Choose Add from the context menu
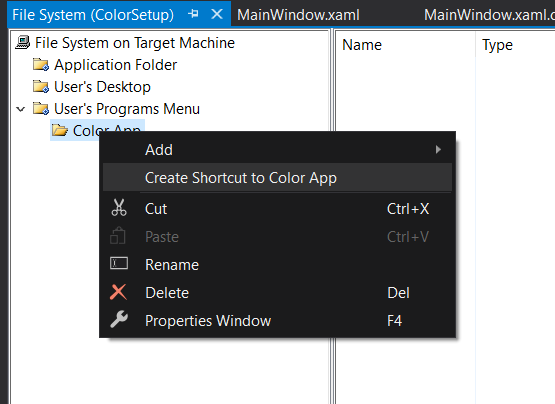The width and height of the screenshot is (555, 404). tap(277, 149)
